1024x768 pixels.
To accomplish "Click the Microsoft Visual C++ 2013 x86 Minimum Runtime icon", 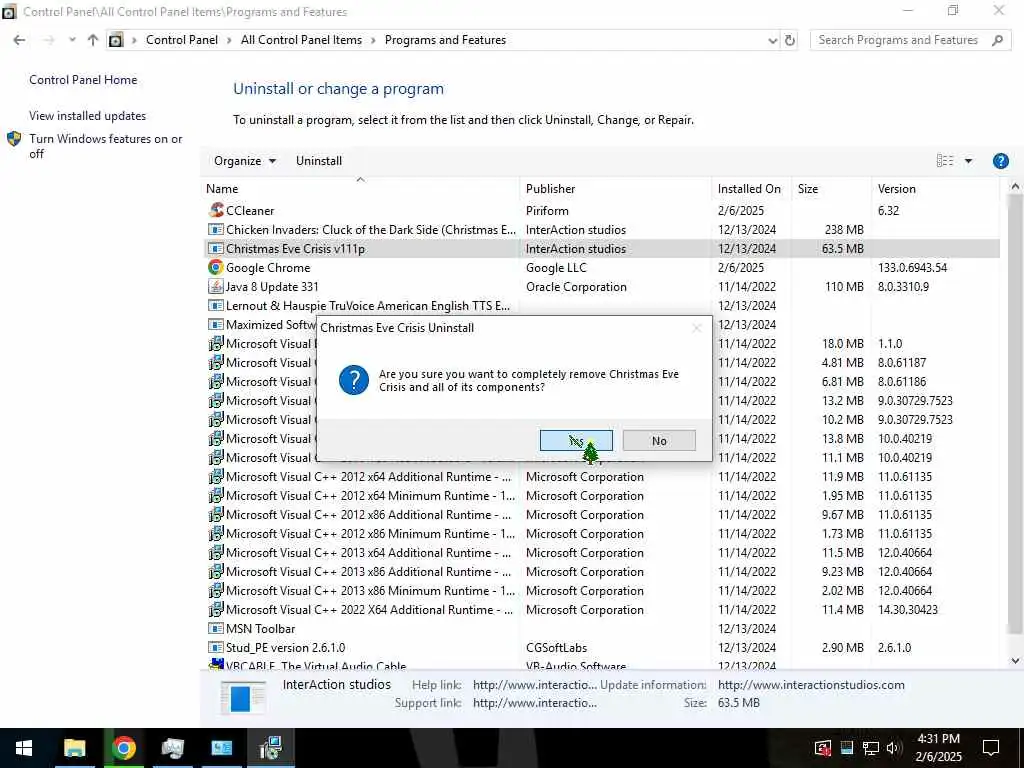I will pos(216,590).
